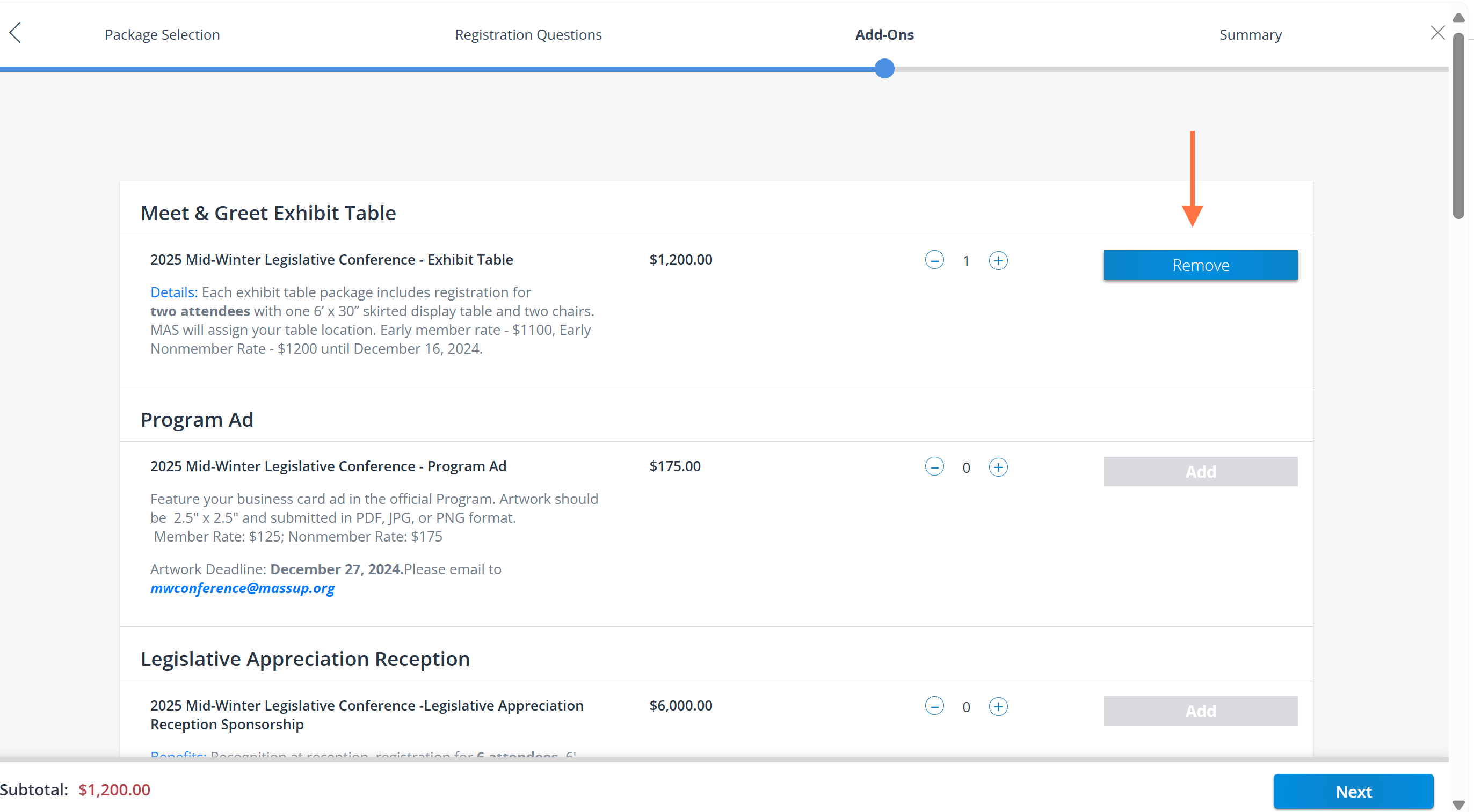Jump to the Summary step
The image size is (1474, 812).
point(1250,34)
